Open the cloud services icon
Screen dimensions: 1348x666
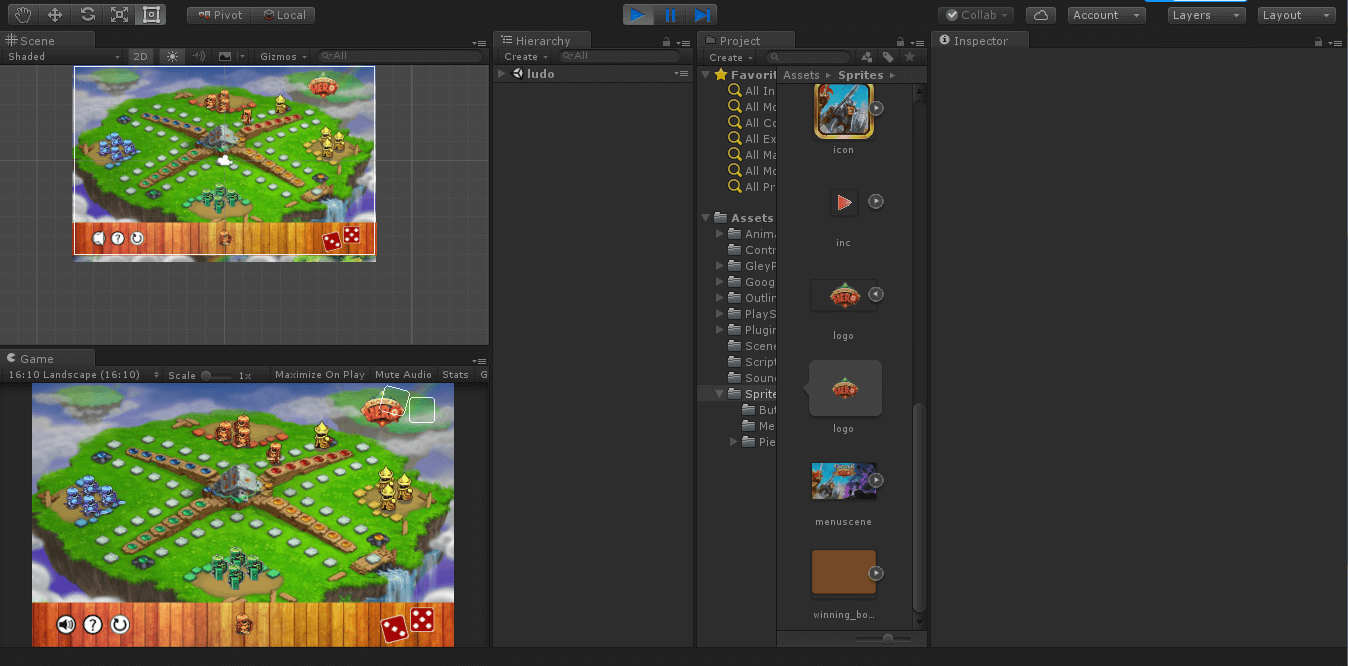coord(1041,15)
